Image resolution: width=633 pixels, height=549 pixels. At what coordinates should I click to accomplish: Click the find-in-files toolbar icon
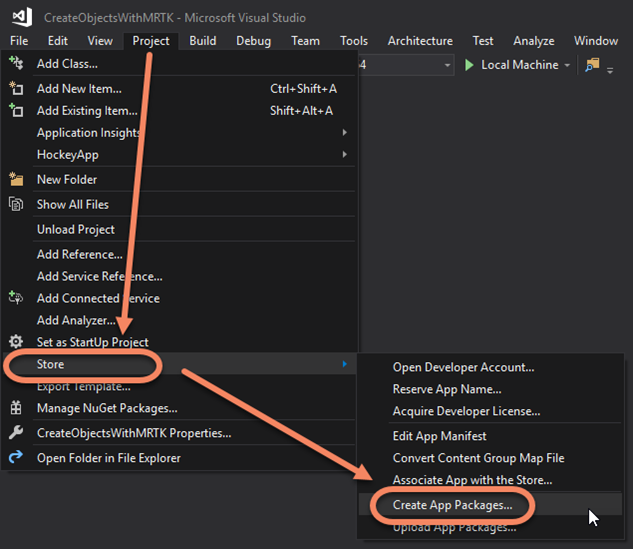[x=592, y=65]
